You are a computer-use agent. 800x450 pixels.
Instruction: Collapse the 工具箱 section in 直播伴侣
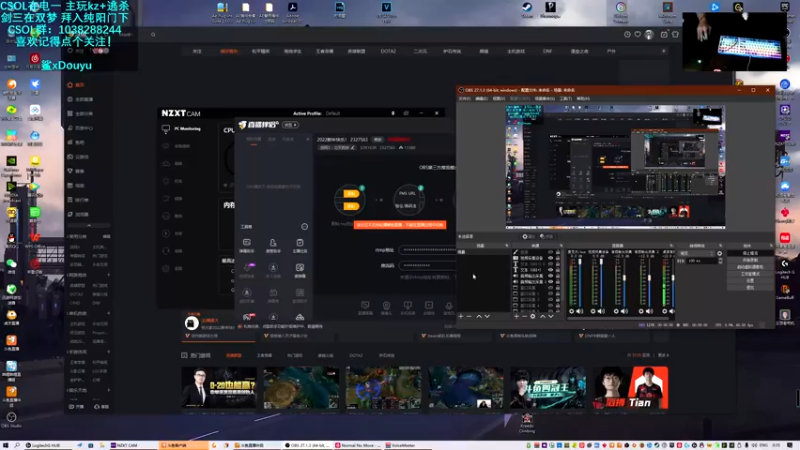[x=304, y=226]
